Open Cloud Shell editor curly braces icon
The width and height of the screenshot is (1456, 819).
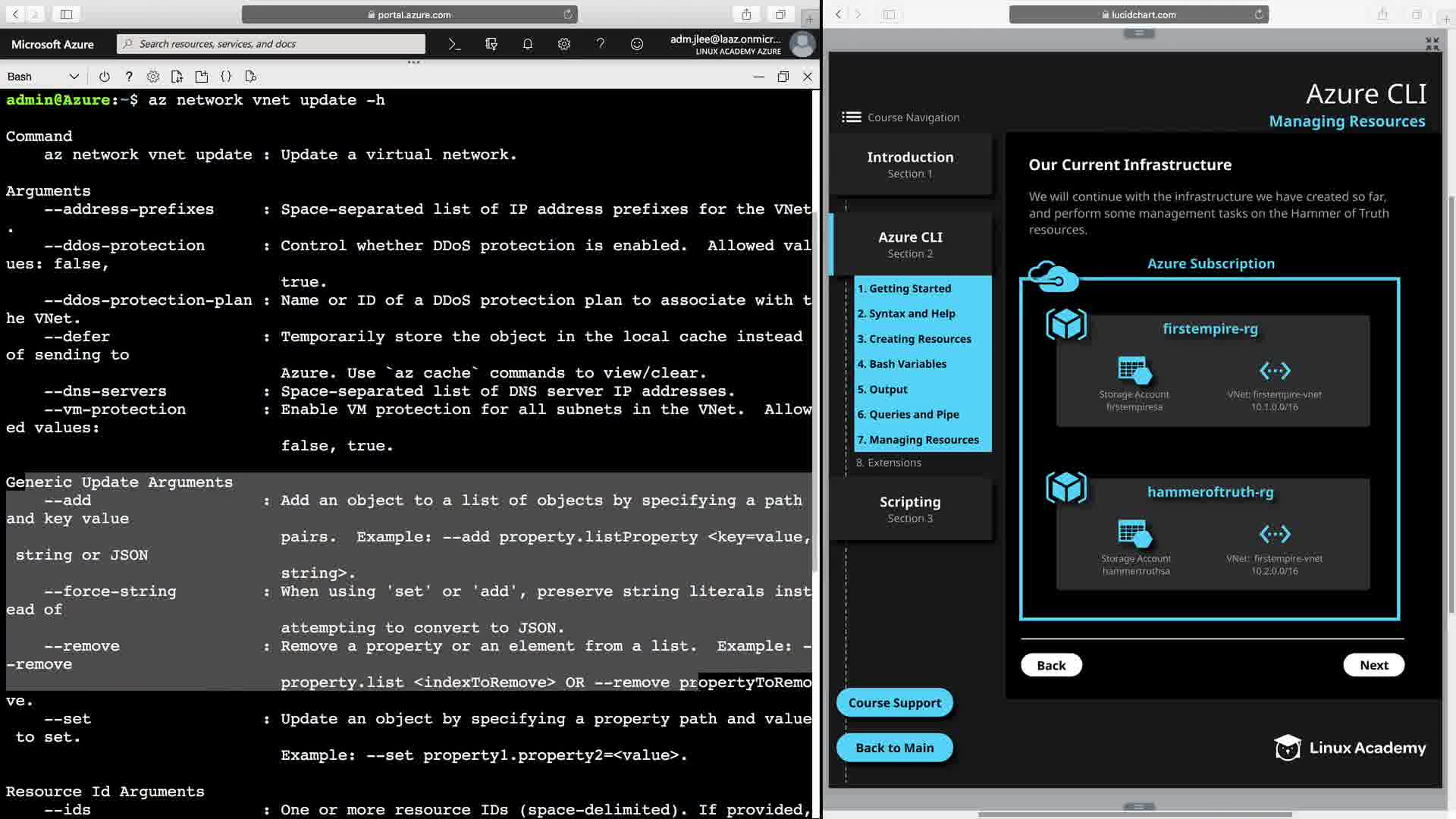pyautogui.click(x=225, y=77)
